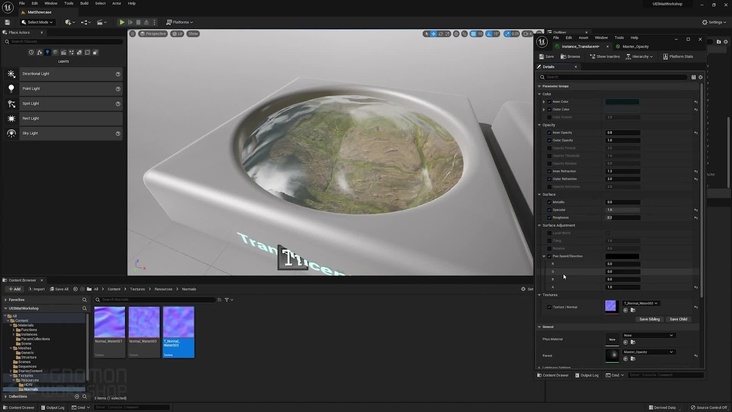This screenshot has height=412, width=732.
Task: Switch to the Master_Opacity tab
Action: tap(634, 45)
